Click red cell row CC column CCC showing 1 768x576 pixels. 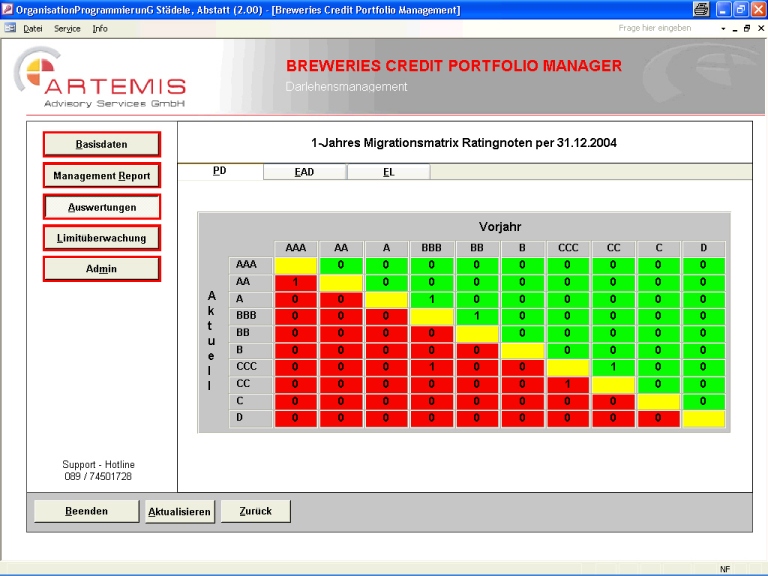tap(568, 384)
